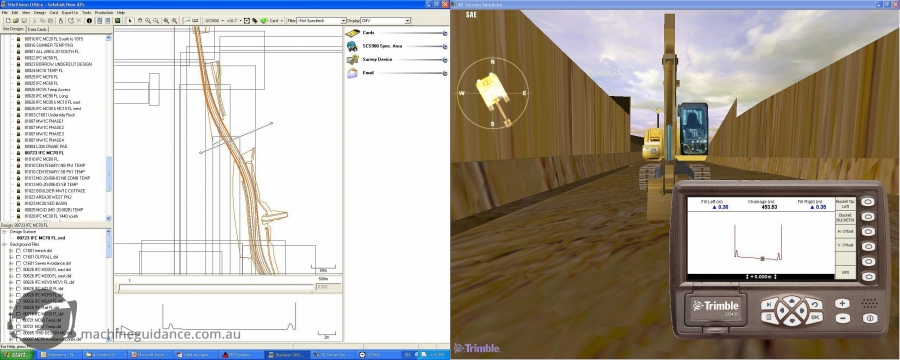Click the Trimble next skip key

point(769,304)
